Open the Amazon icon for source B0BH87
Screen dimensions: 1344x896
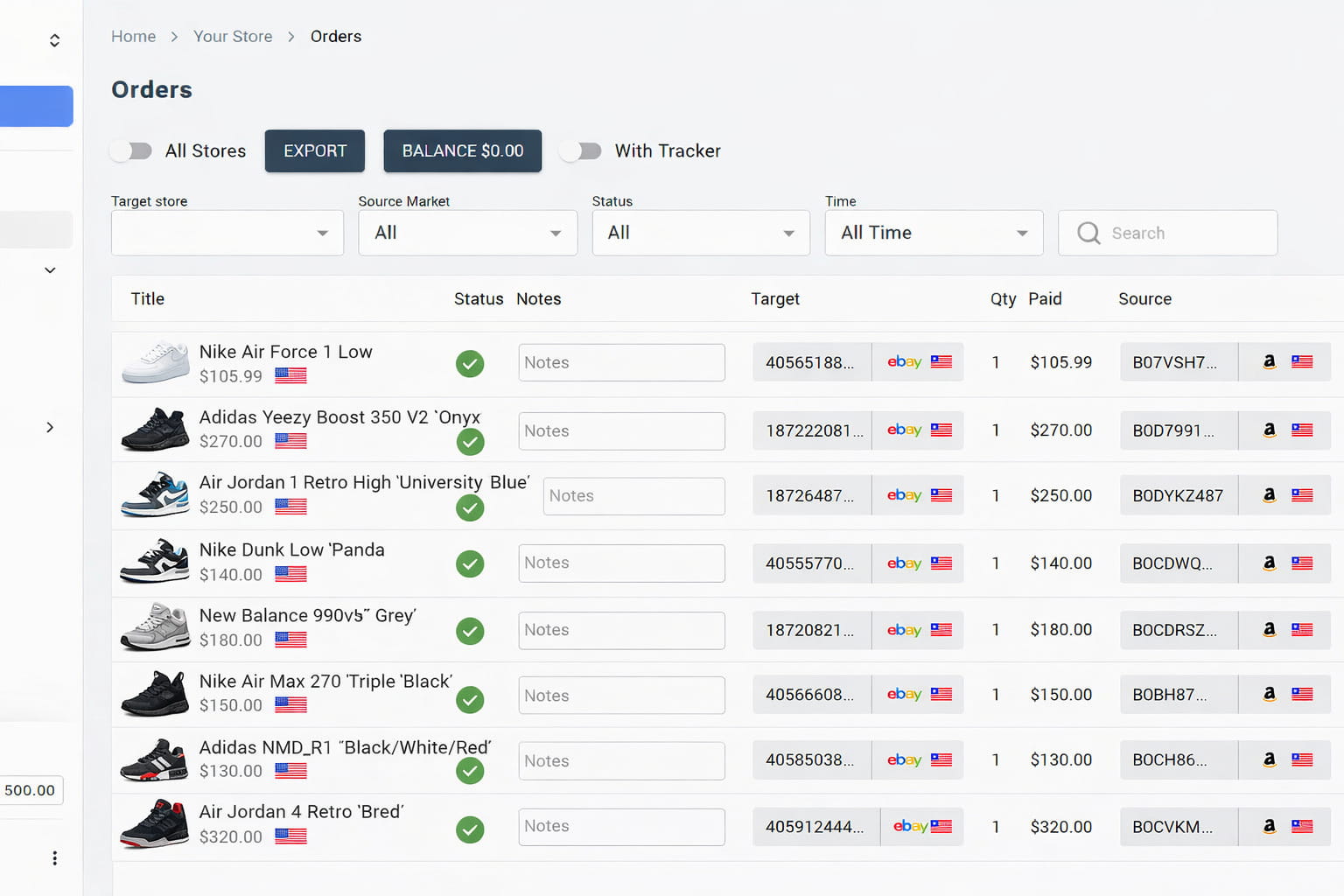1269,694
